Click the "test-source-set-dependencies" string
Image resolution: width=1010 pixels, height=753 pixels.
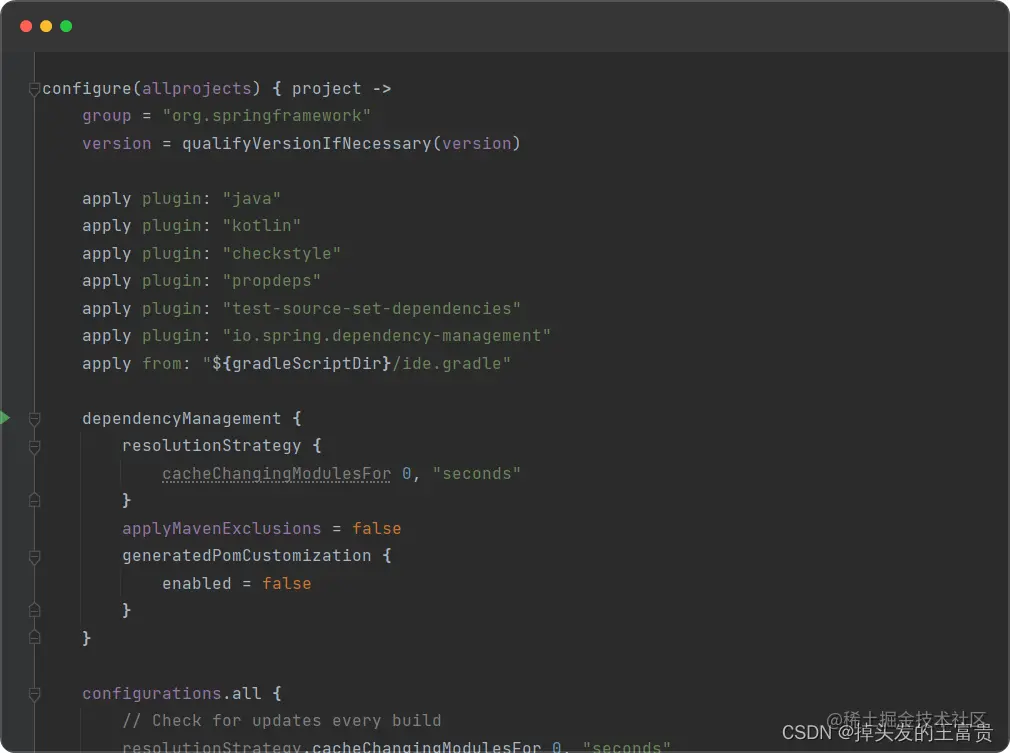point(372,309)
